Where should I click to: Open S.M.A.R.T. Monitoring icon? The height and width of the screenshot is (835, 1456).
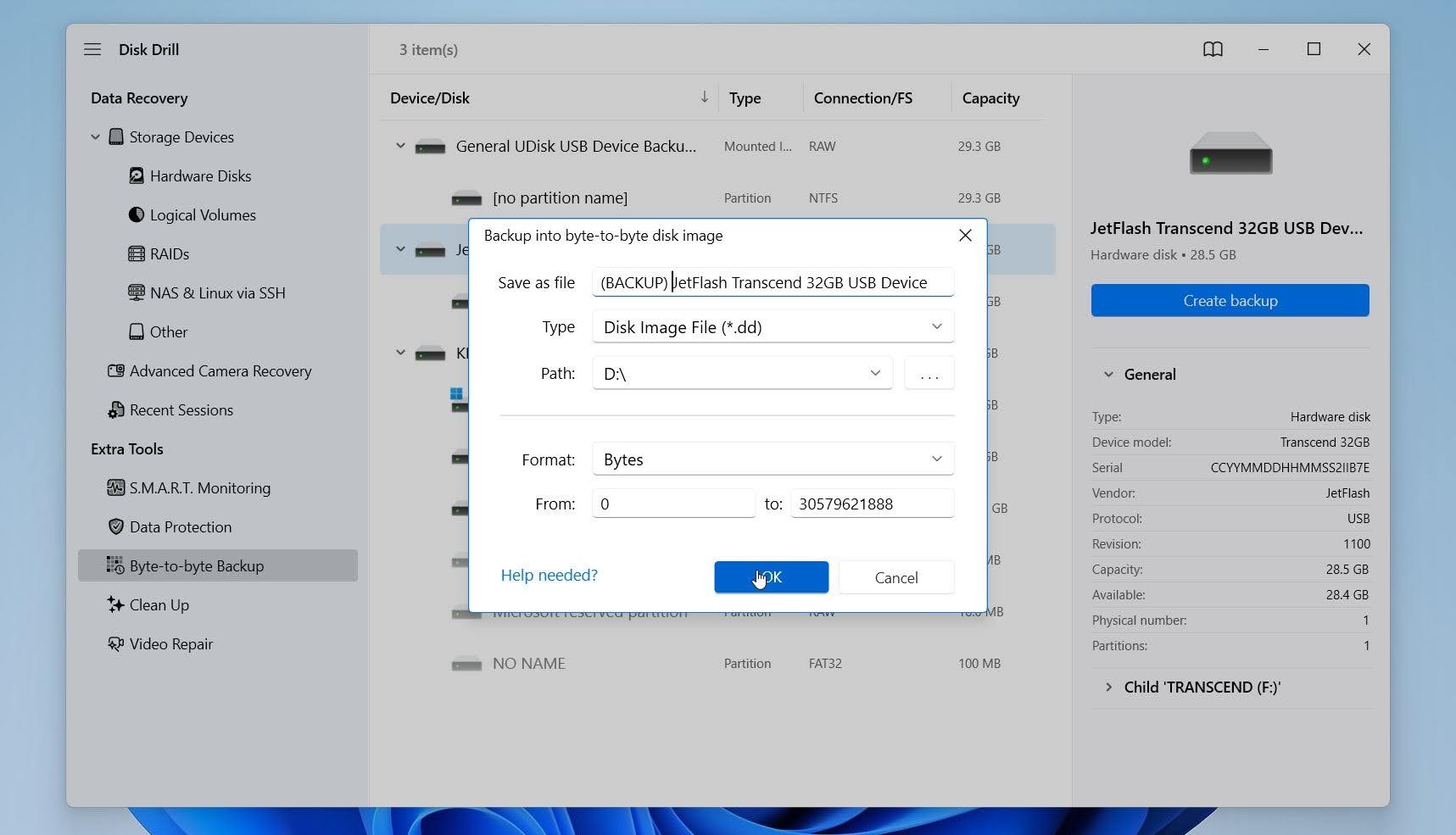point(116,488)
